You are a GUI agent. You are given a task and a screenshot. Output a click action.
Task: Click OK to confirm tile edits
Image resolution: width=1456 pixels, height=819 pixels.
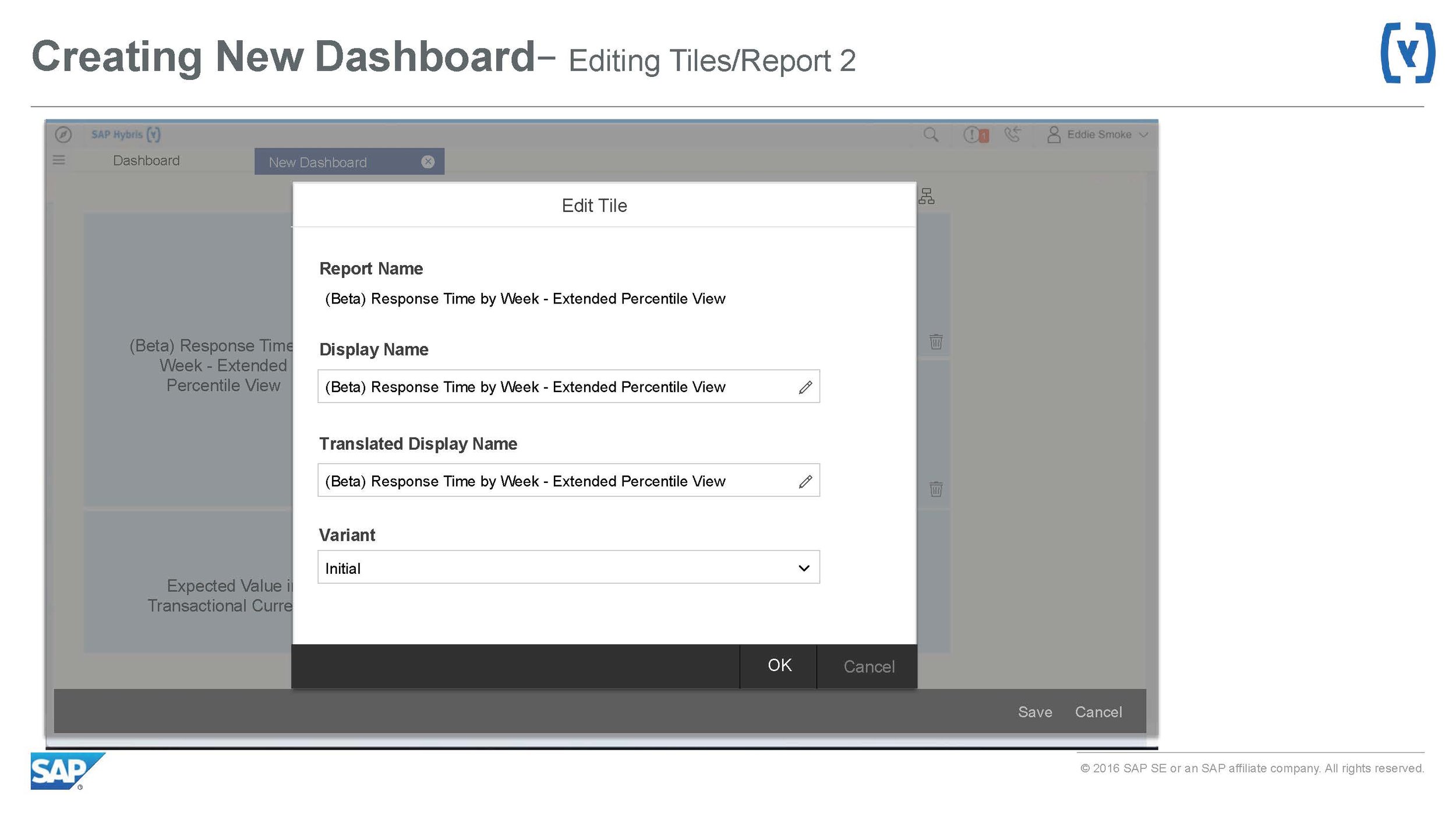tap(778, 665)
